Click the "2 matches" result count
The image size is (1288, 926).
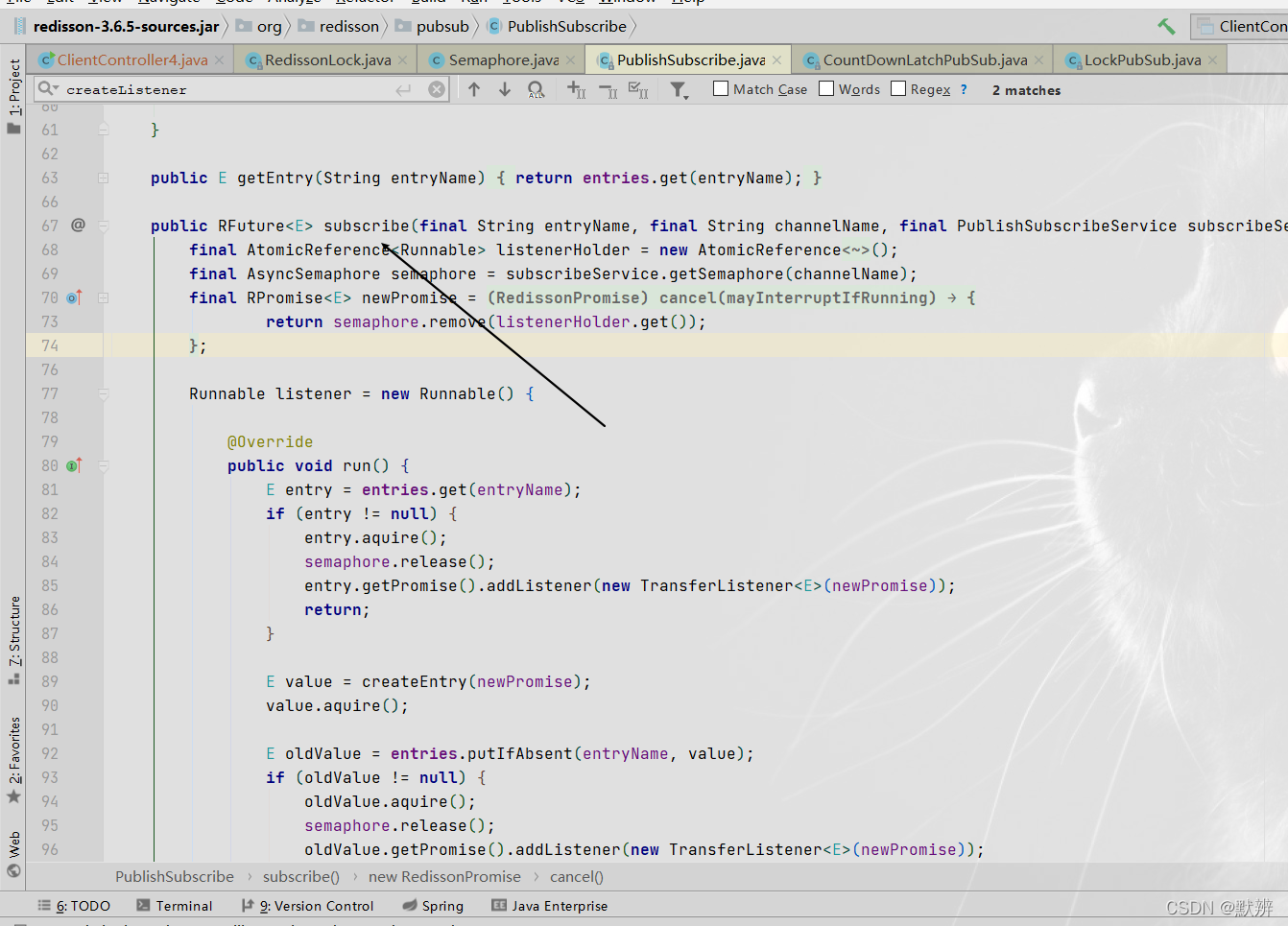(x=1026, y=90)
